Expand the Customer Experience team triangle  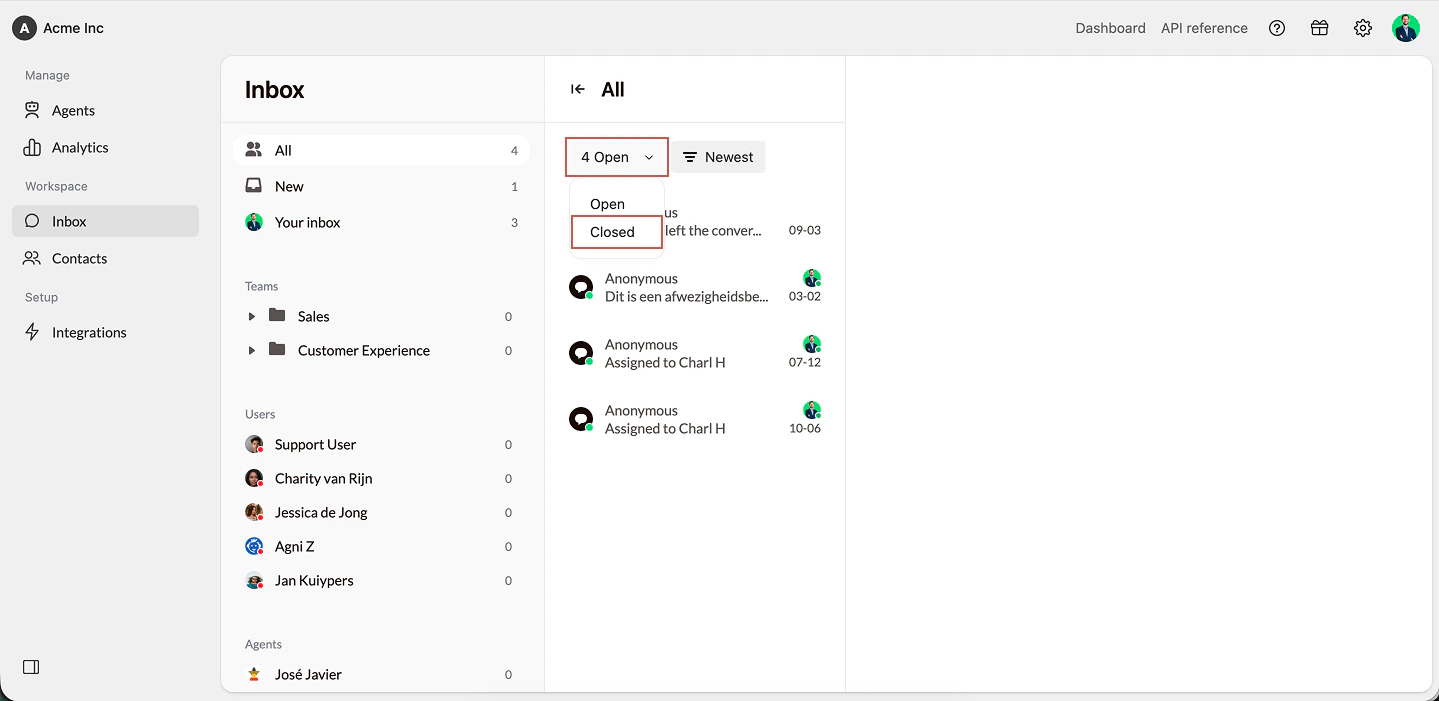(252, 350)
